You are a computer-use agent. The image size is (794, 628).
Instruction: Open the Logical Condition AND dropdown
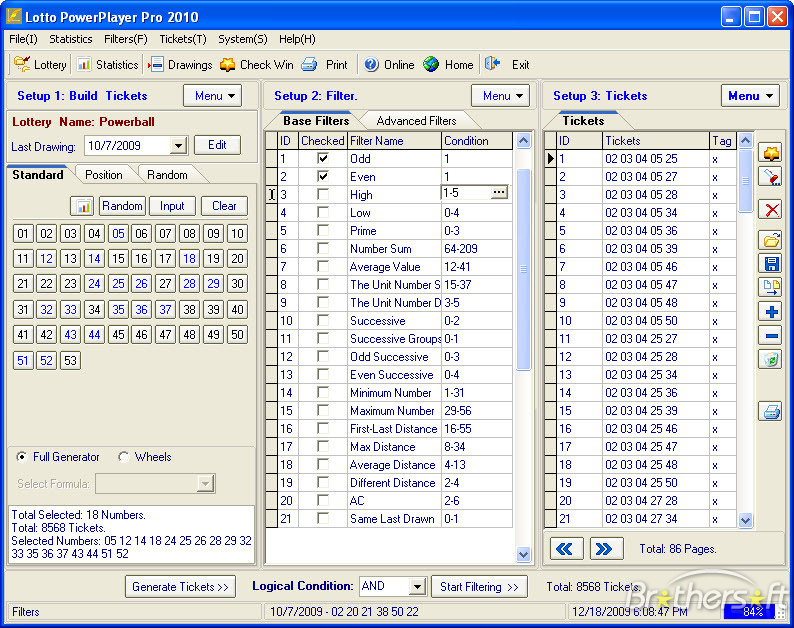[417, 586]
